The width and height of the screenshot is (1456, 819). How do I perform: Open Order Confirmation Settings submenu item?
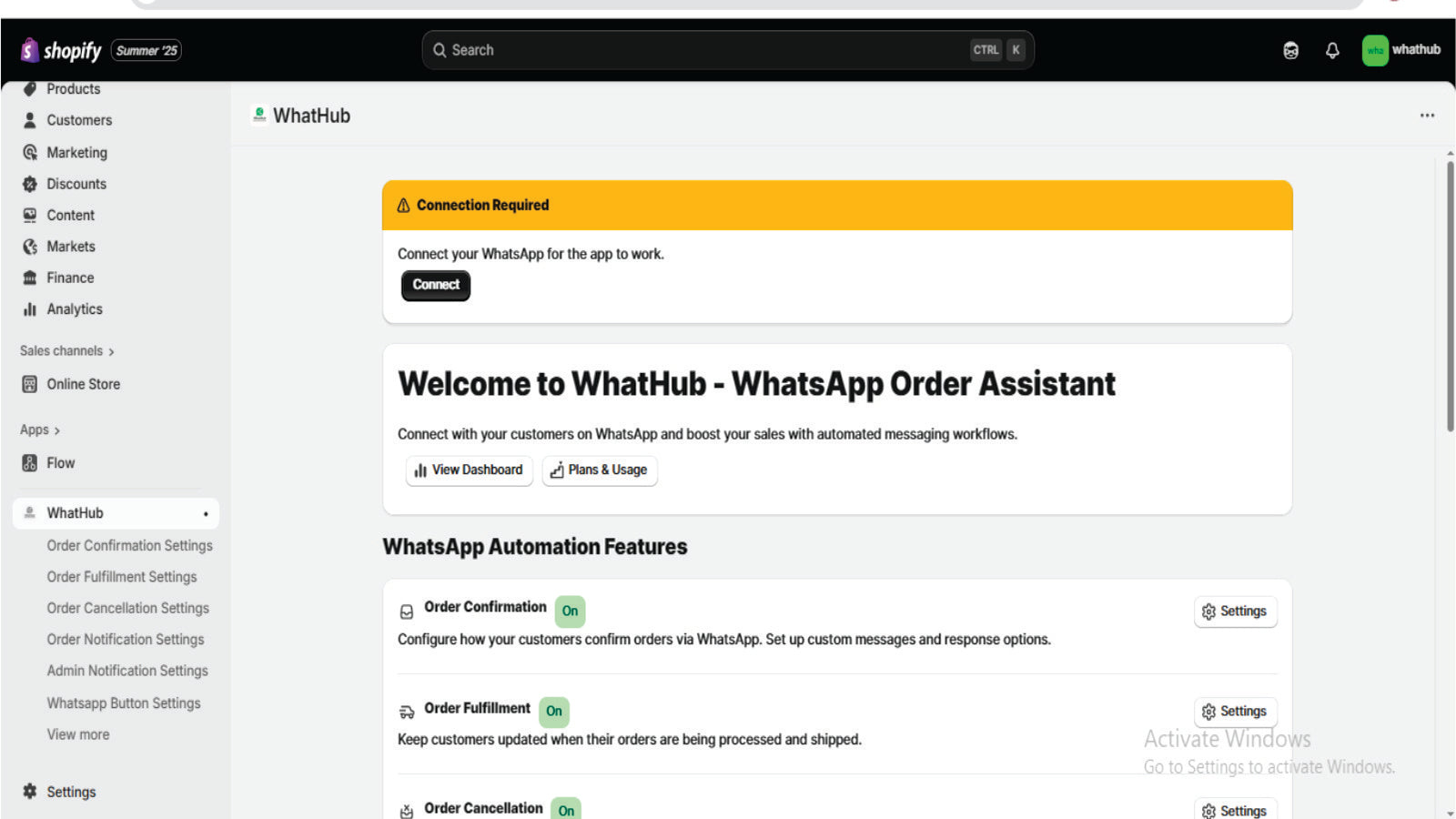(129, 545)
